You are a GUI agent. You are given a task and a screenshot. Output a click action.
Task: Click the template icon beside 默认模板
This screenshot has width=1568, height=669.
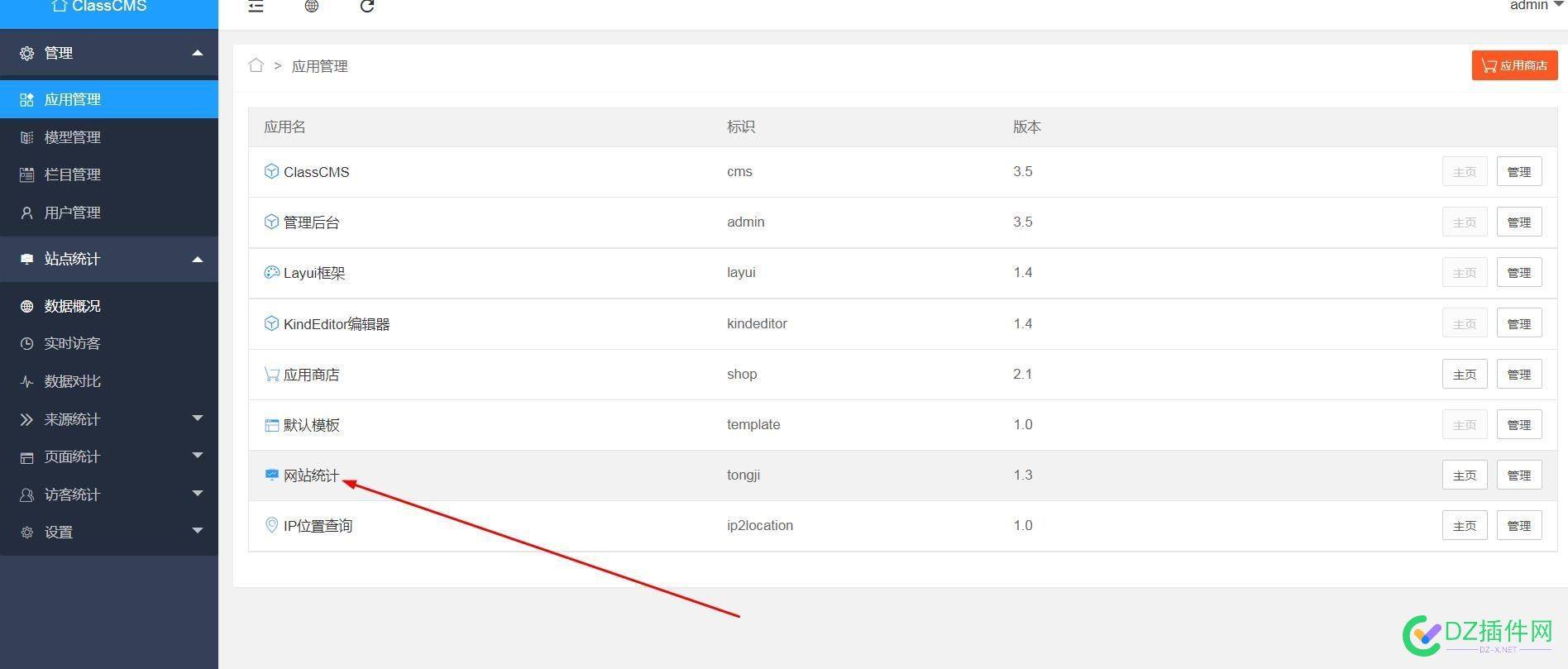click(271, 425)
